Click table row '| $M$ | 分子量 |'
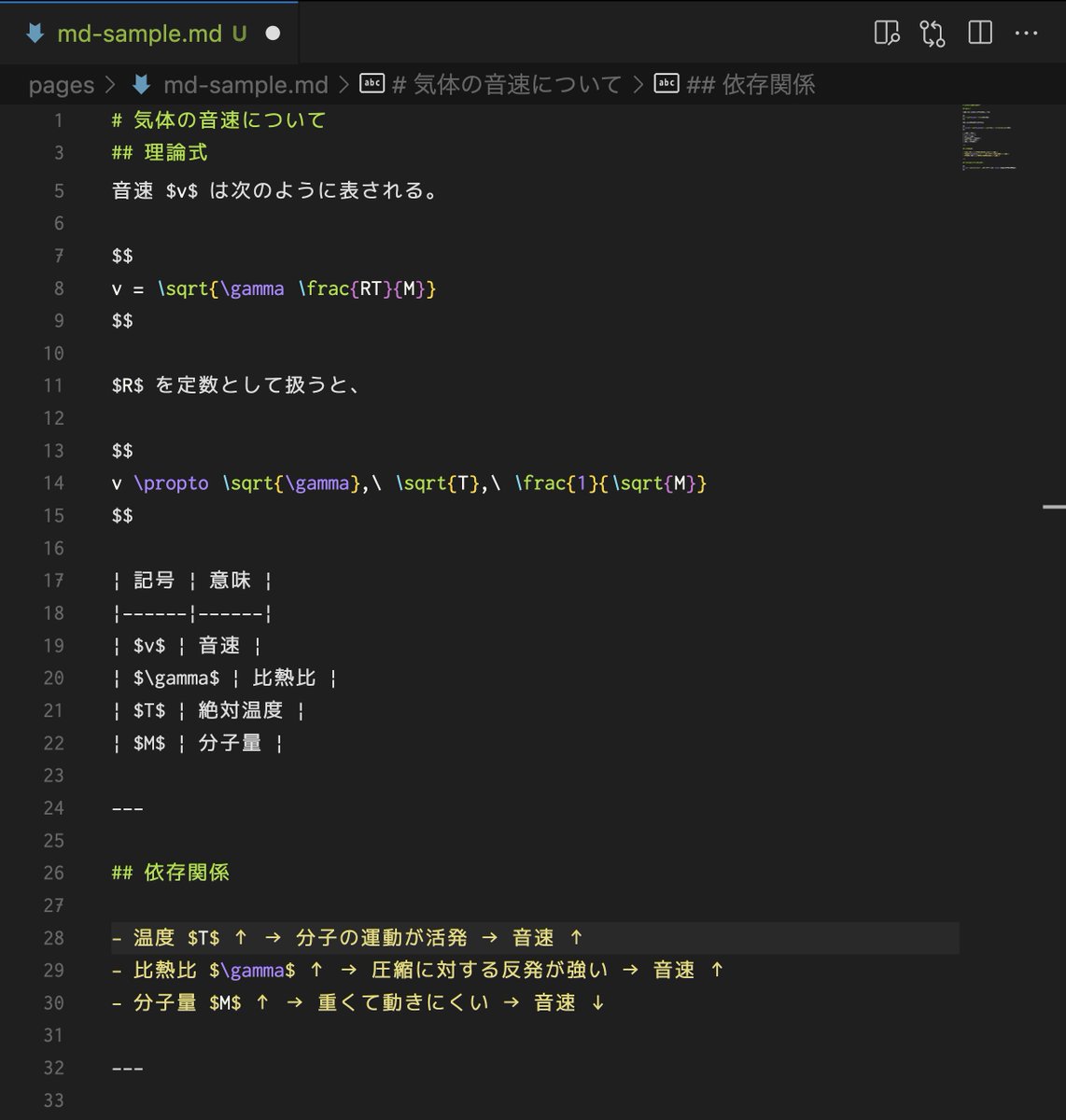 (x=197, y=743)
